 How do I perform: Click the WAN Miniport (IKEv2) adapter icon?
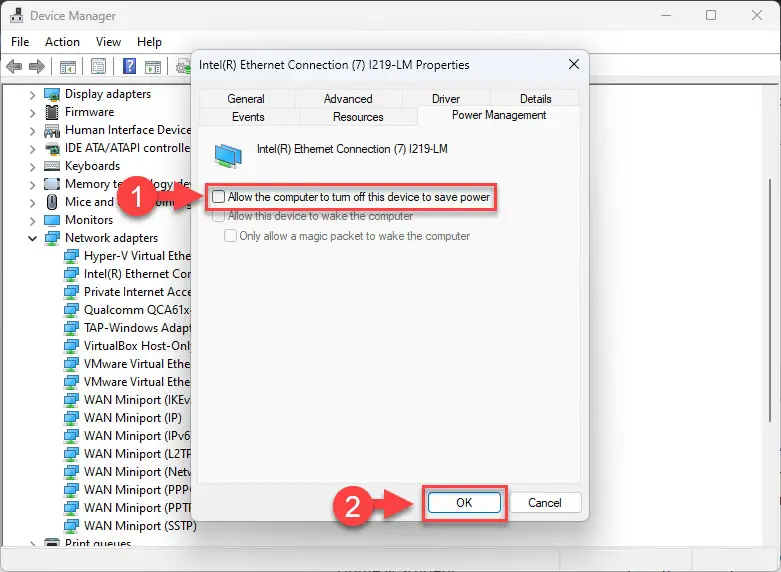tap(71, 400)
